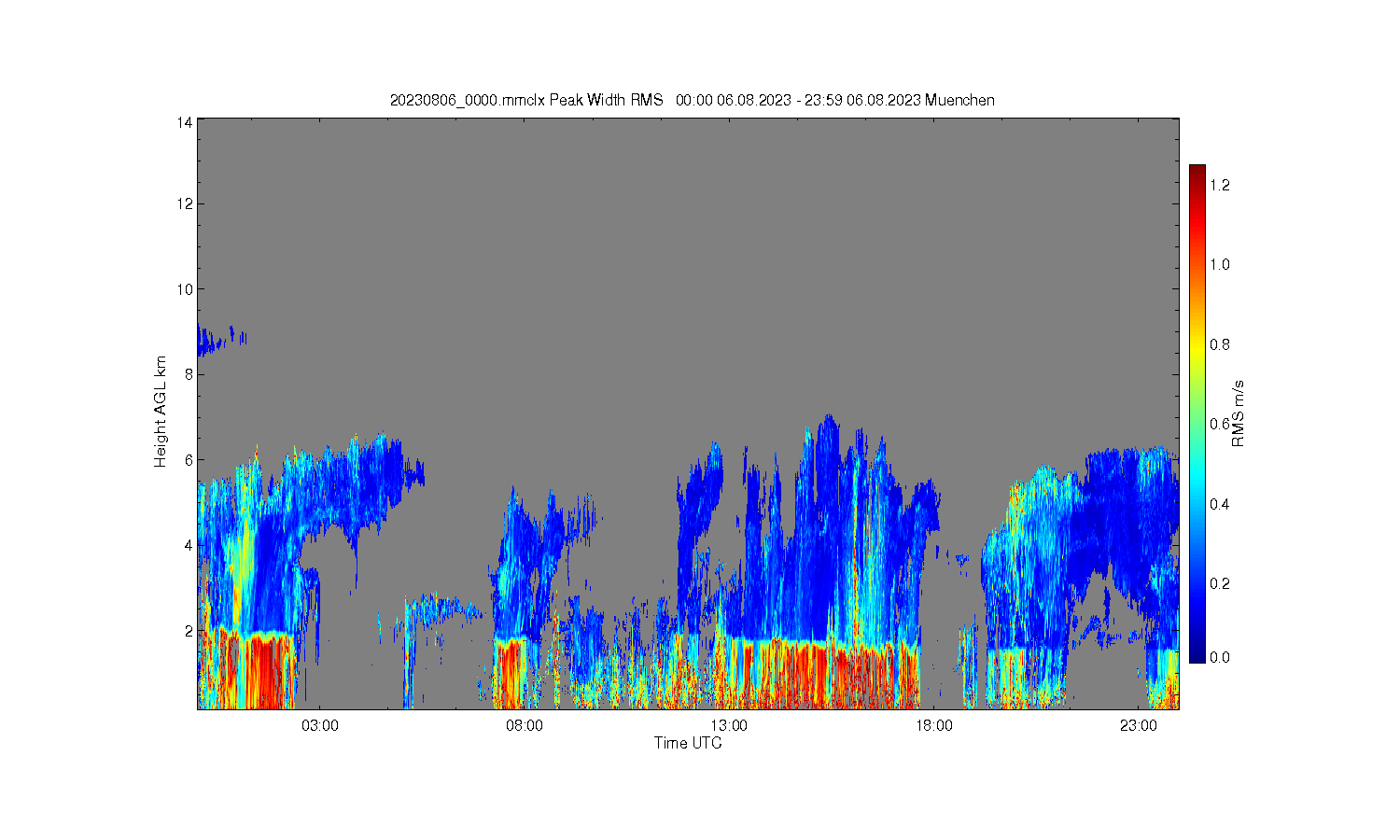Click the 'Height AGL km' y-axis label
1400x840 pixels.
161,412
